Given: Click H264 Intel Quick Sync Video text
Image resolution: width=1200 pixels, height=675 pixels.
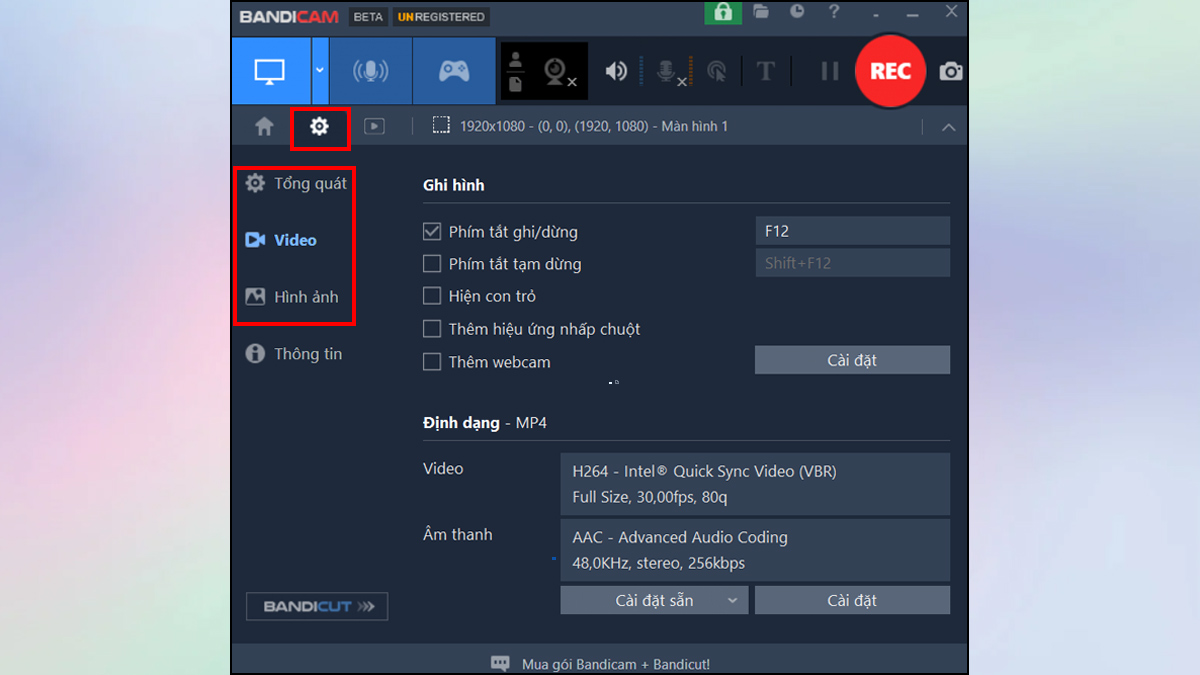Looking at the screenshot, I should tap(704, 471).
